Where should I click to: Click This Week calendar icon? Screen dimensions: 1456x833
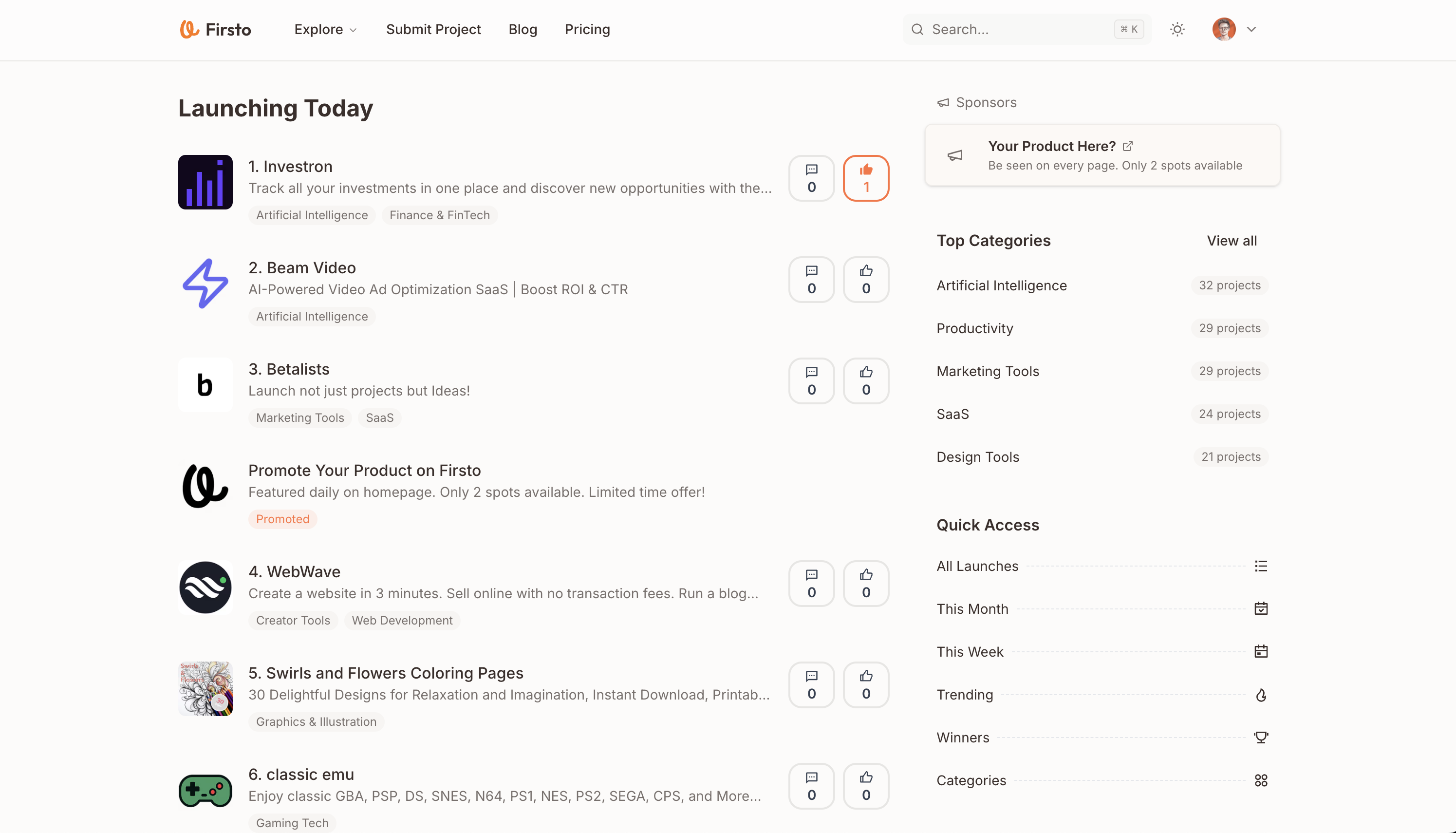coord(1261,652)
